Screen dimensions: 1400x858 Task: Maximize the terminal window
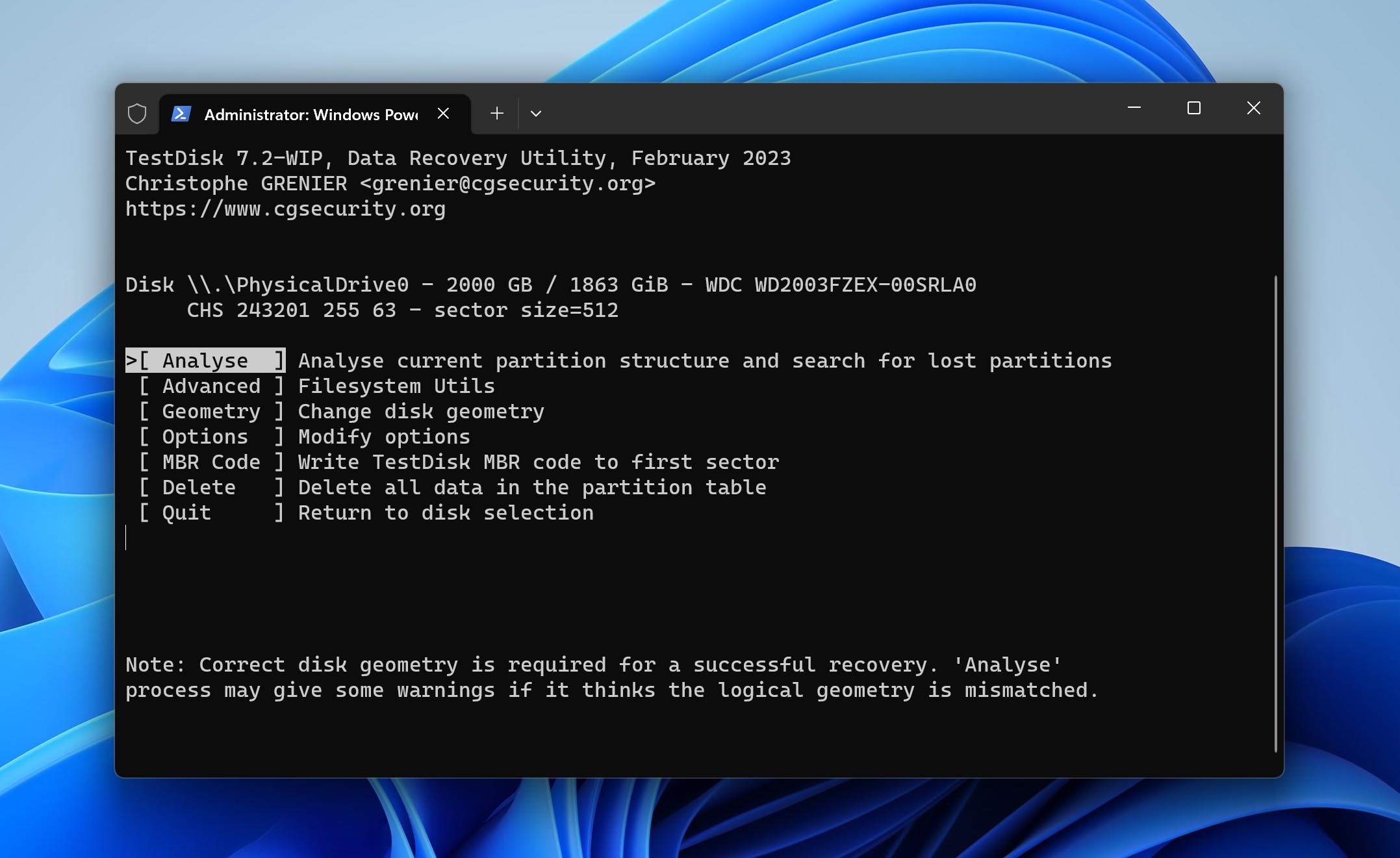tap(1194, 108)
